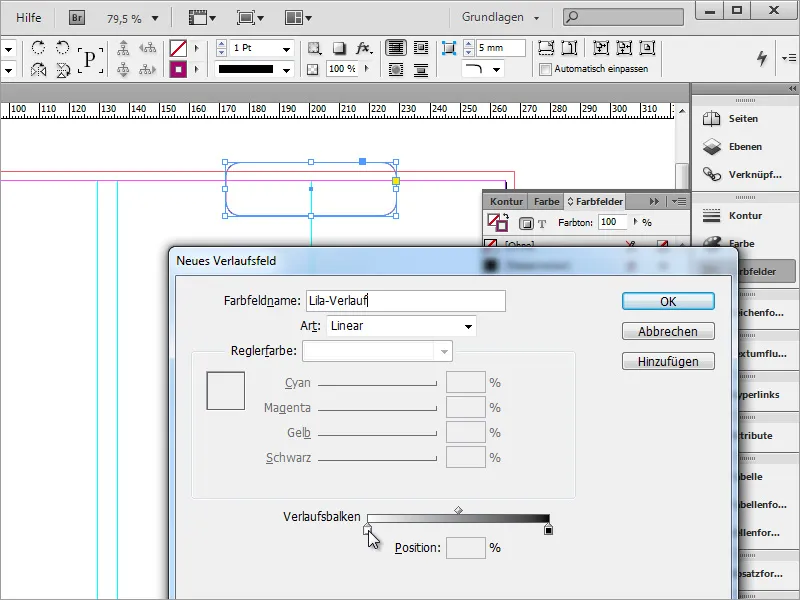Enable 'Automatisch einpassen' checkbox
Viewport: 800px width, 600px height.
point(545,69)
